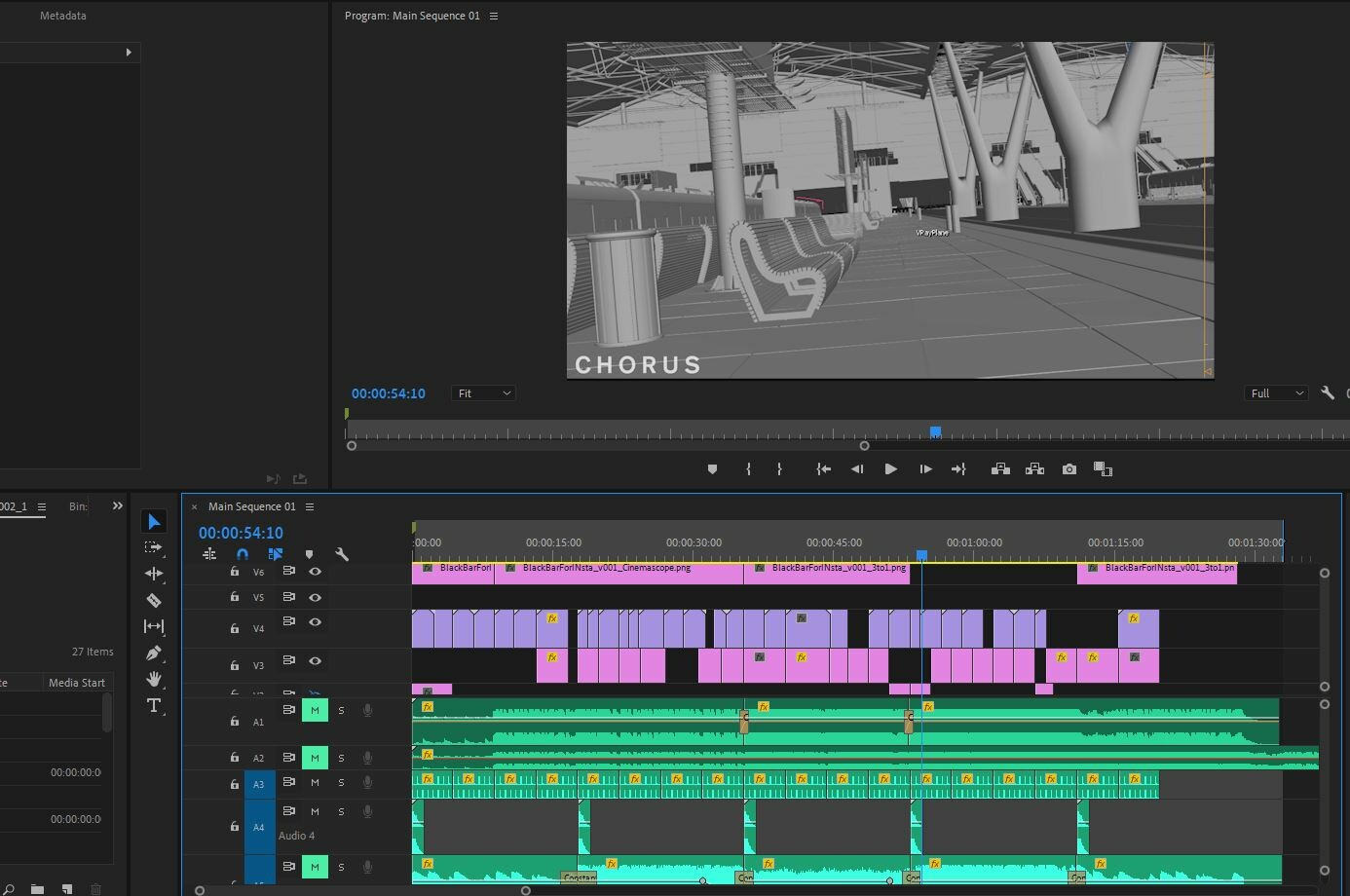Select the Type tool

tap(154, 705)
